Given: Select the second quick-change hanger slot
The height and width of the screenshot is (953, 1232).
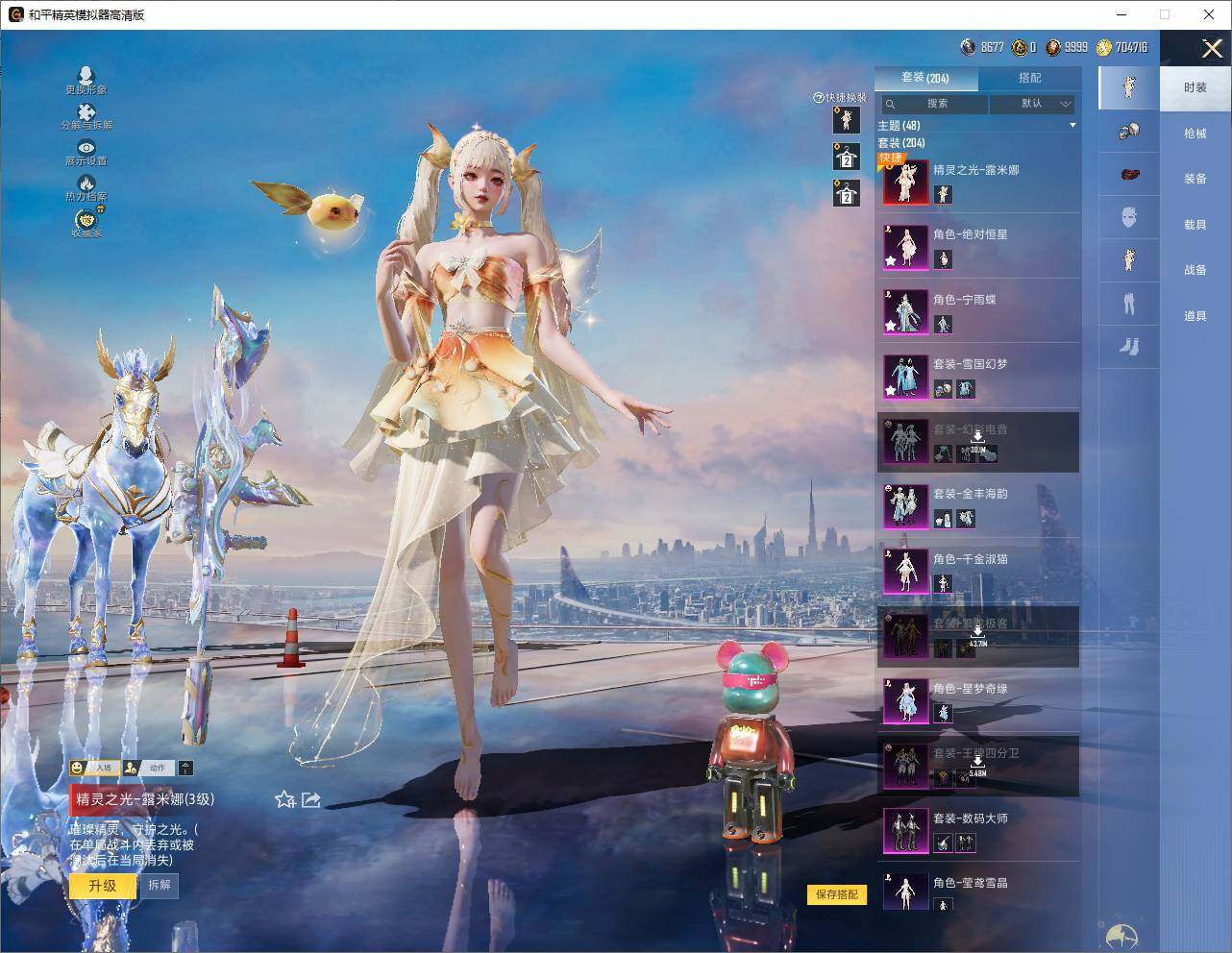Looking at the screenshot, I should pos(846,156).
